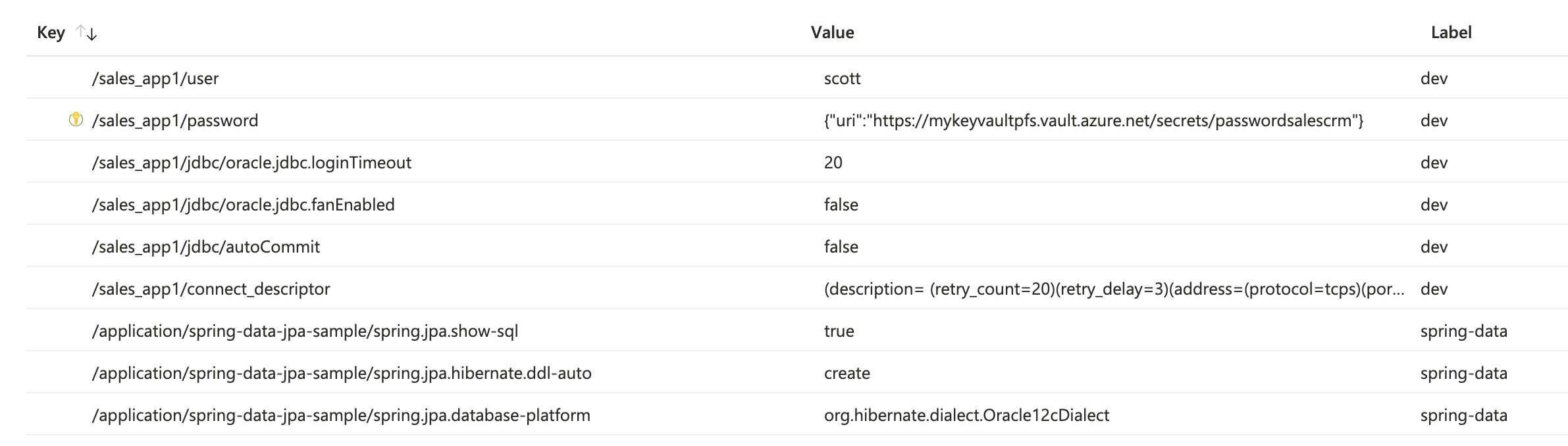
Task: Sort the table by the Key column header
Action: (x=50, y=32)
